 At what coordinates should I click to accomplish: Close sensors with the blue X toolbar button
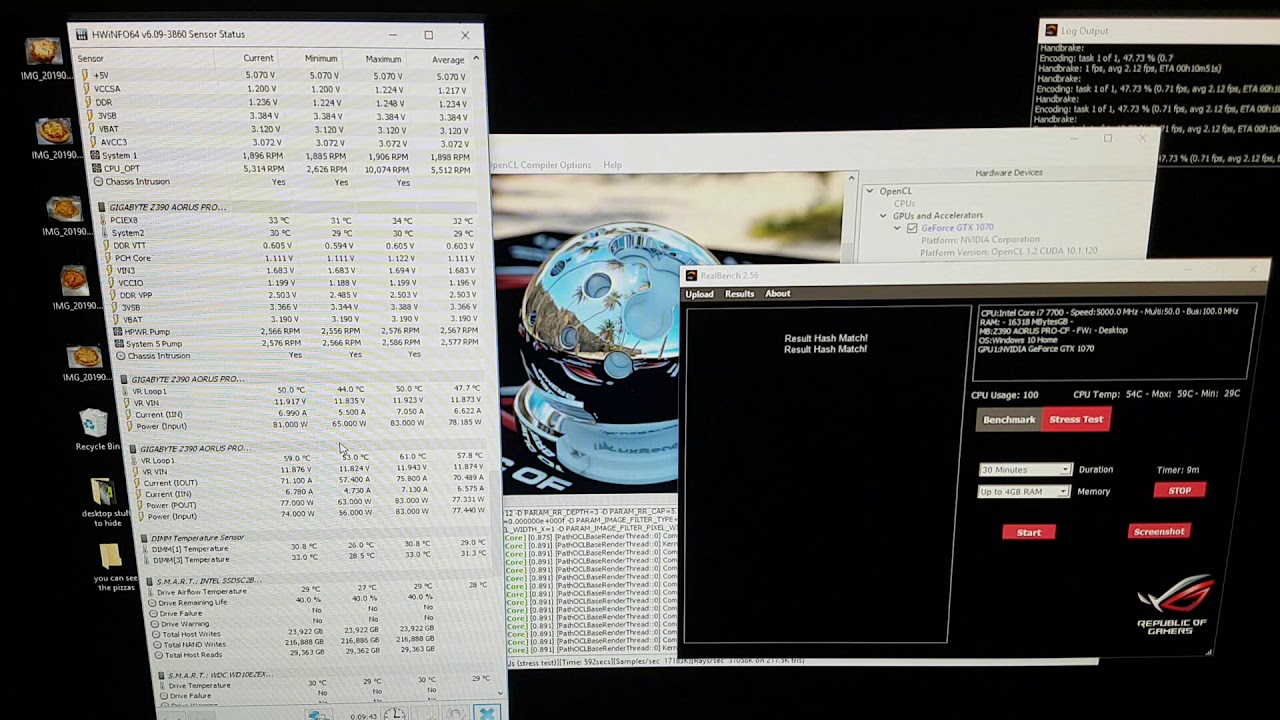coord(486,713)
